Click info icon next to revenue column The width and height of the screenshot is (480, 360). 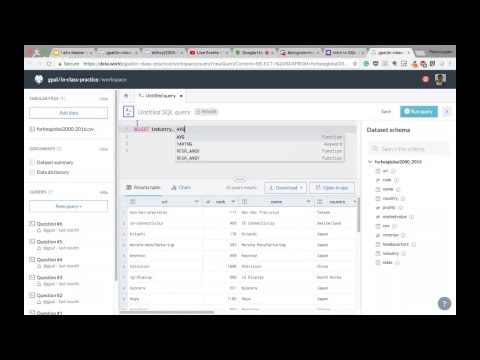(403, 235)
